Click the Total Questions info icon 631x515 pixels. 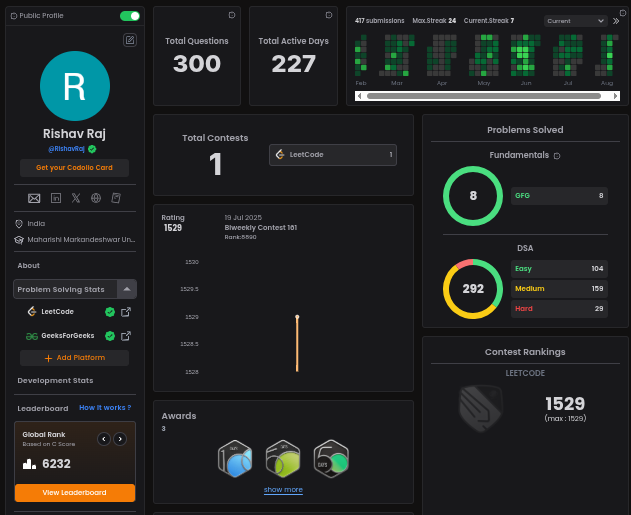232,15
